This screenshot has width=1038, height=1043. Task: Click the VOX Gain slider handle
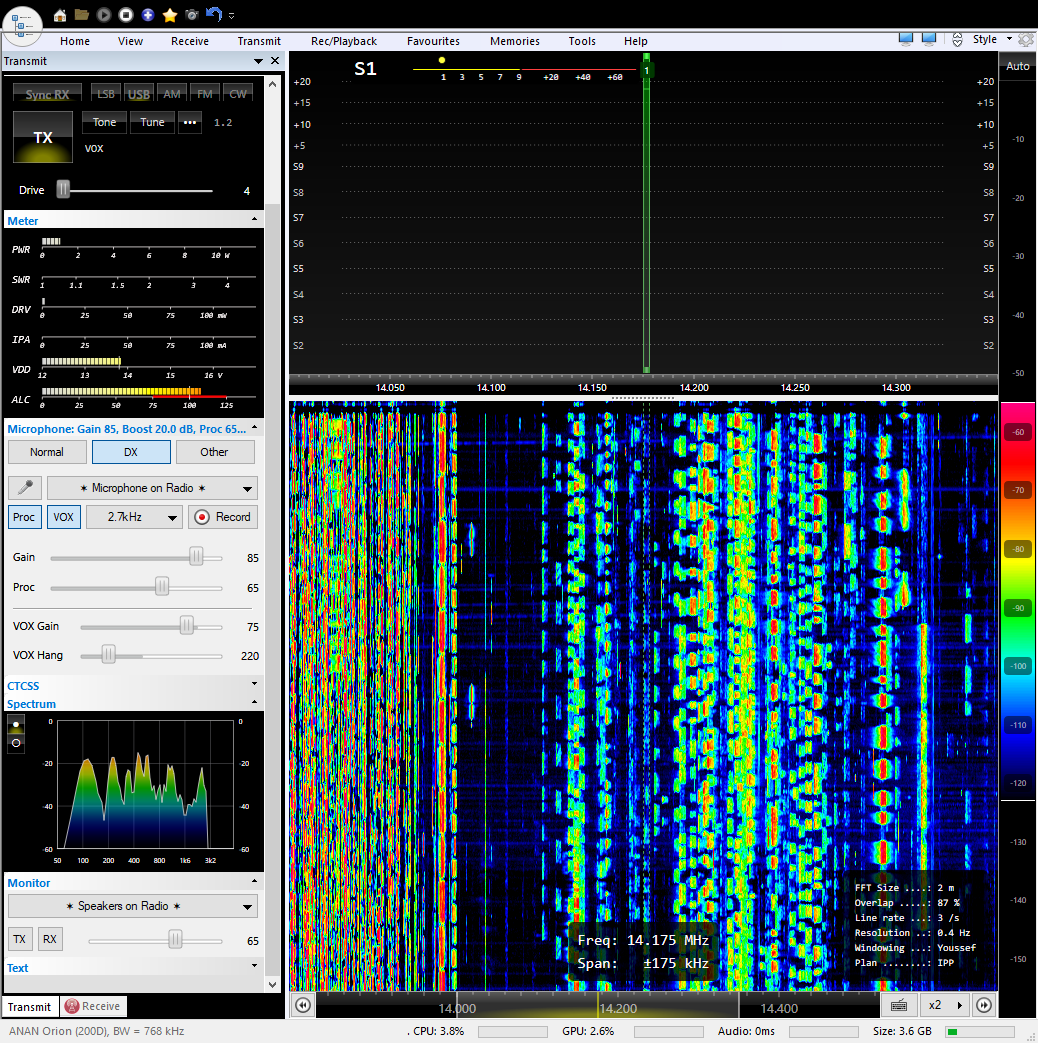pyautogui.click(x=186, y=626)
